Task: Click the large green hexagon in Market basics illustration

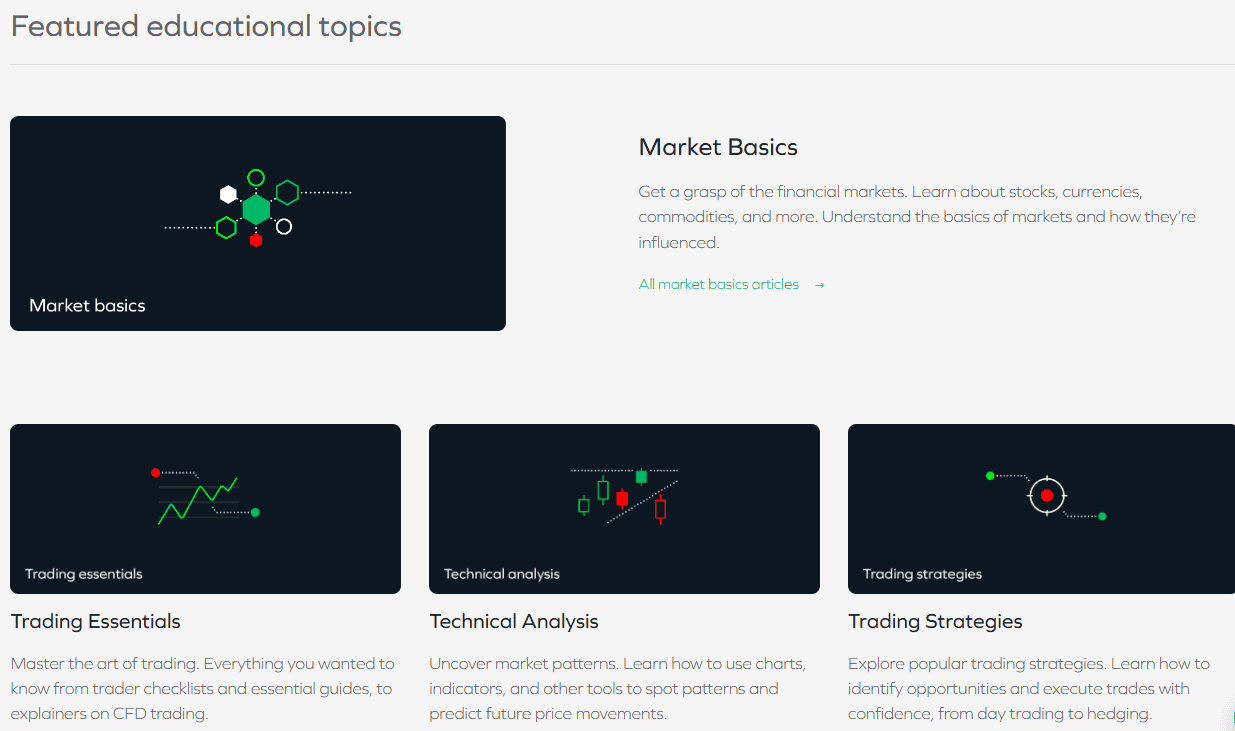Action: [256, 209]
